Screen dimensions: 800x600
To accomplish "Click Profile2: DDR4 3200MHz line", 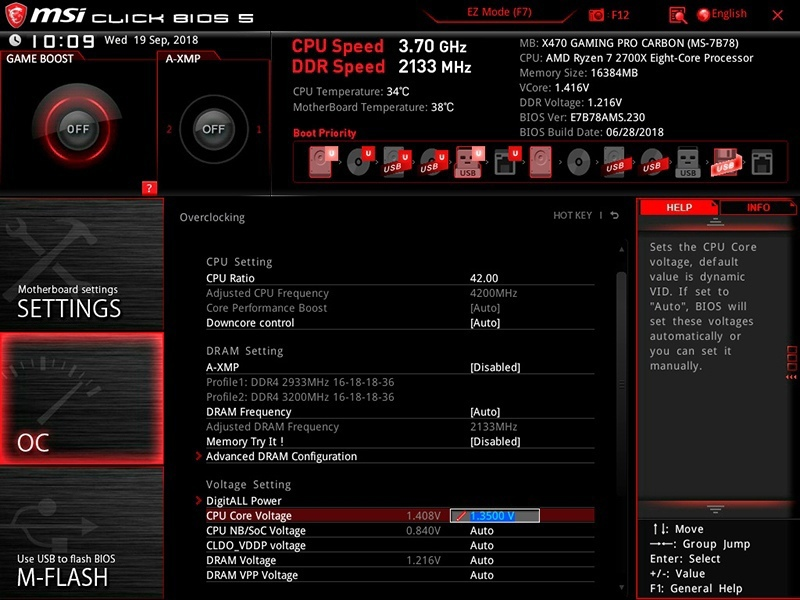I will point(300,396).
